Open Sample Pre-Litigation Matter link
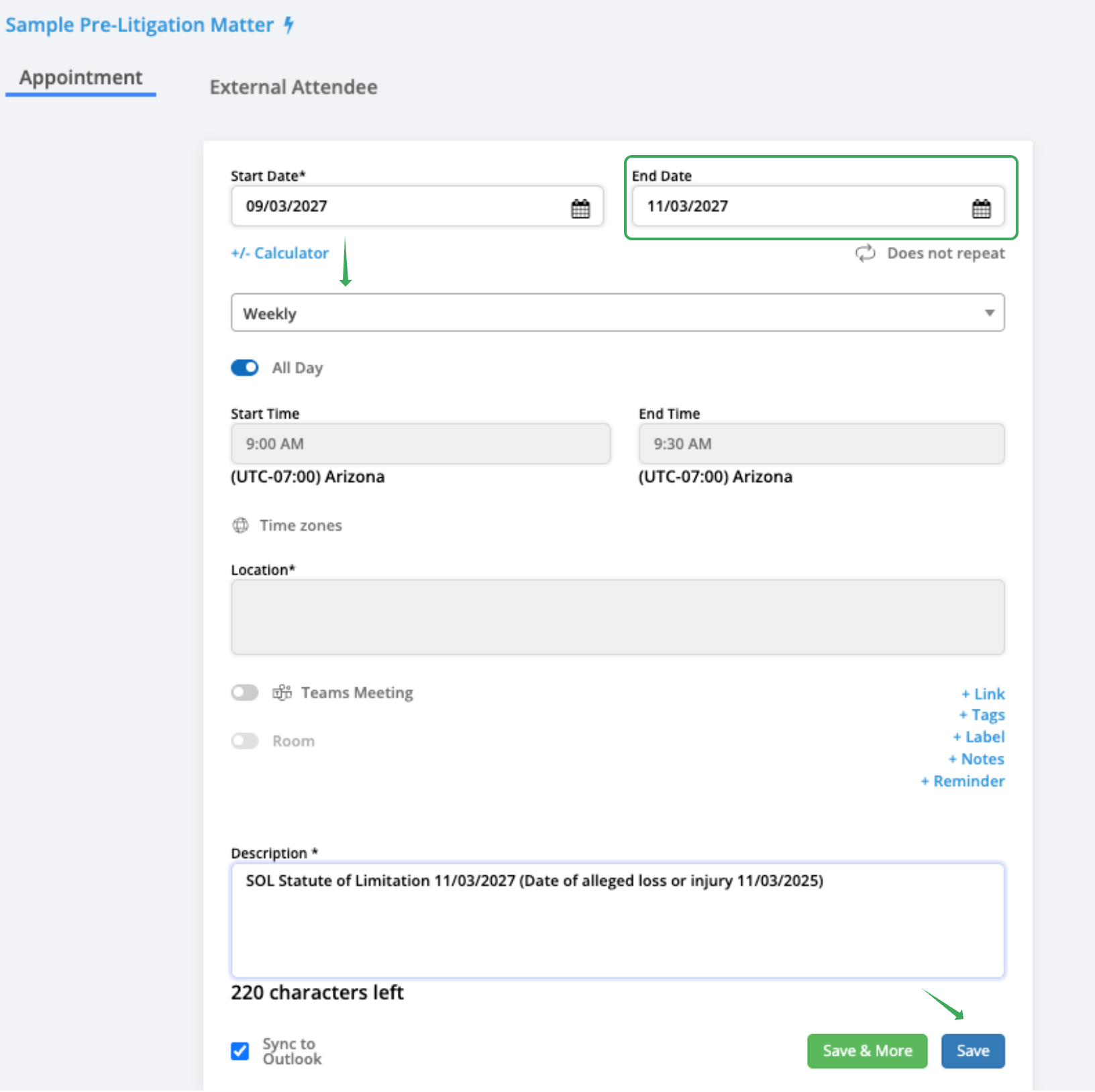Image resolution: width=1095 pixels, height=1092 pixels. [140, 25]
